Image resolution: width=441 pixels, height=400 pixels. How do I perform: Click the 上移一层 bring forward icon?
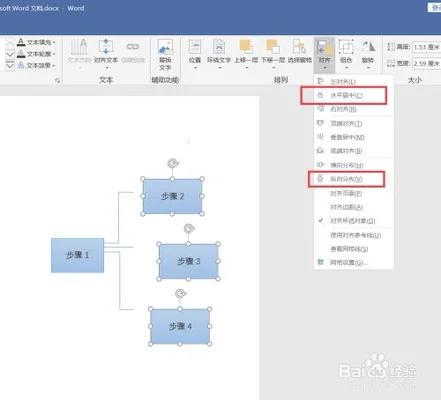pos(246,47)
